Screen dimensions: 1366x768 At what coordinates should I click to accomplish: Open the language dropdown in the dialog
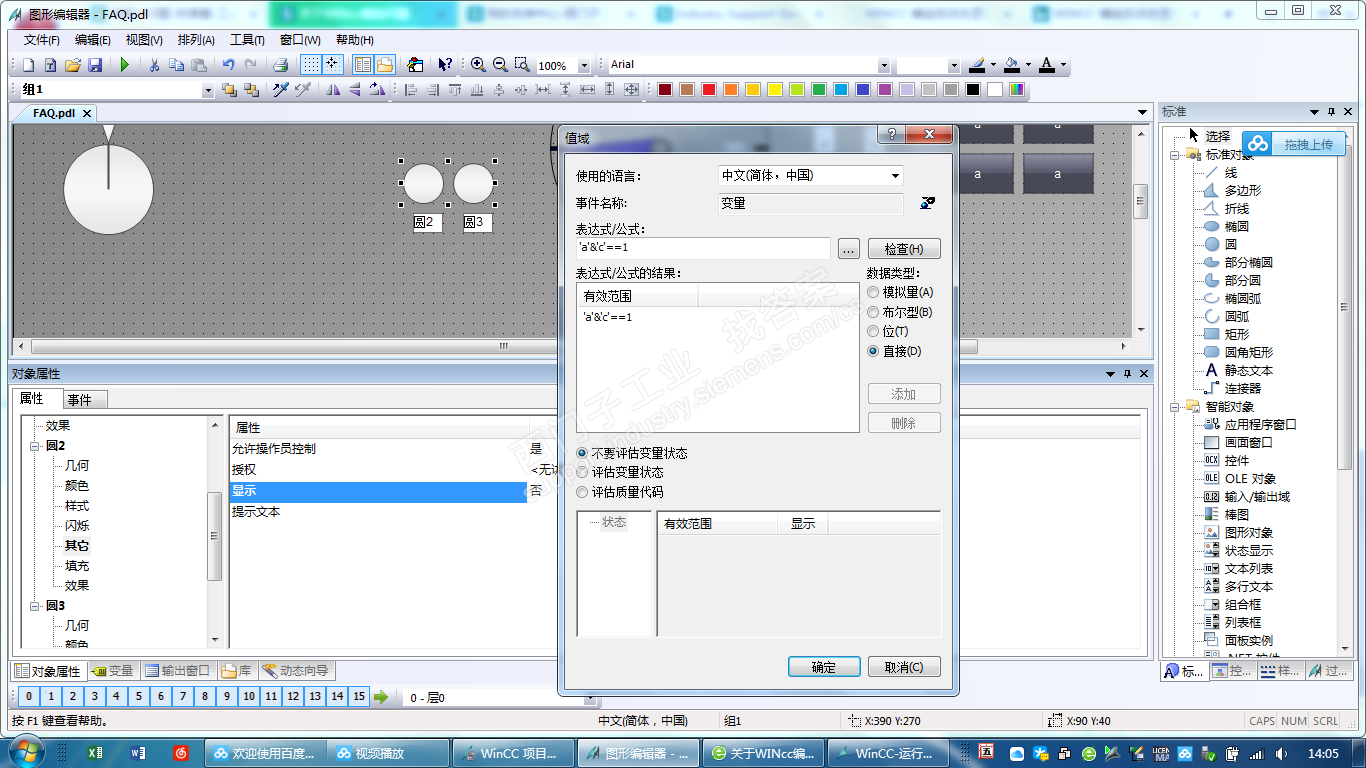pos(895,176)
